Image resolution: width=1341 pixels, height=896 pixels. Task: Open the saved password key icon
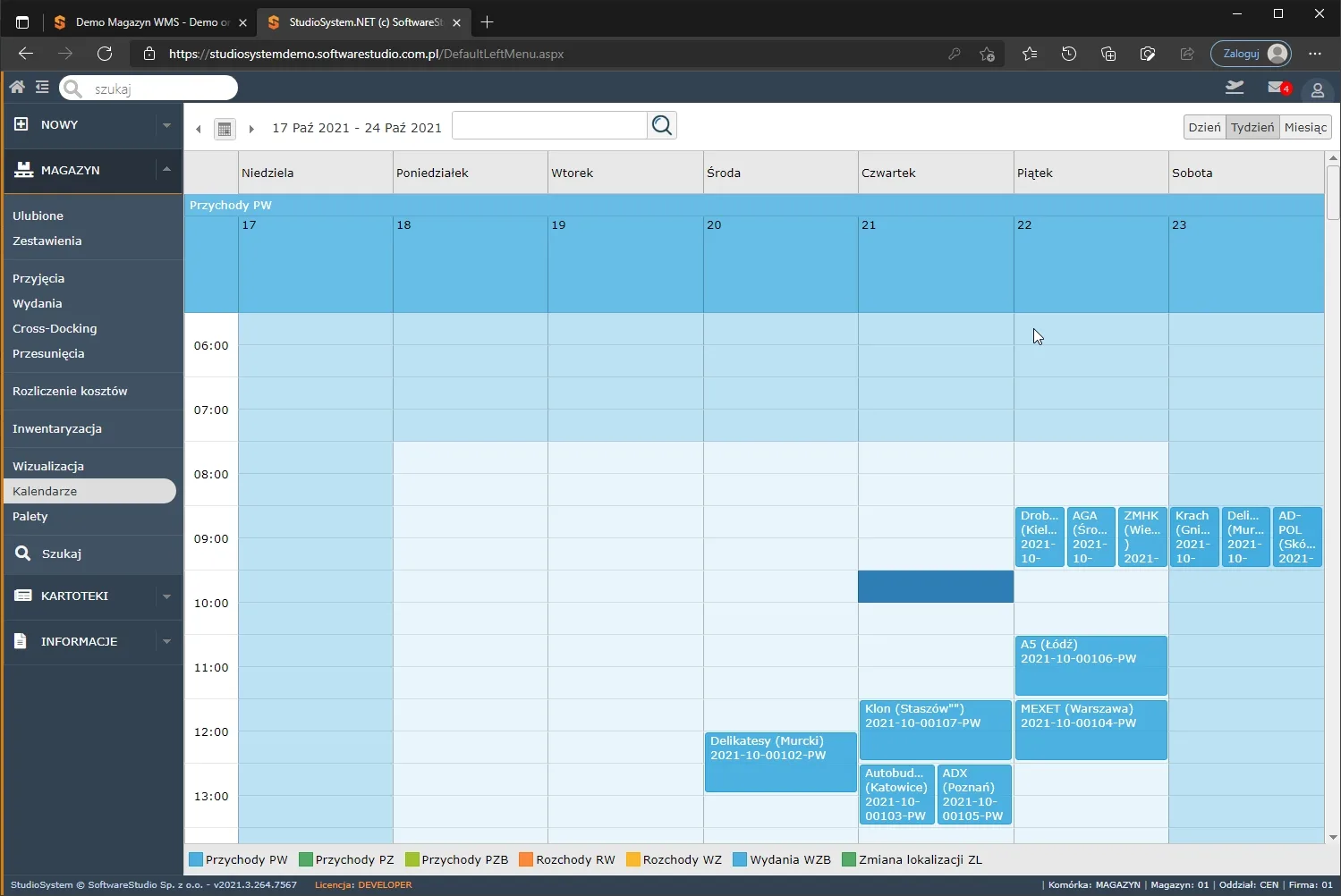click(955, 54)
